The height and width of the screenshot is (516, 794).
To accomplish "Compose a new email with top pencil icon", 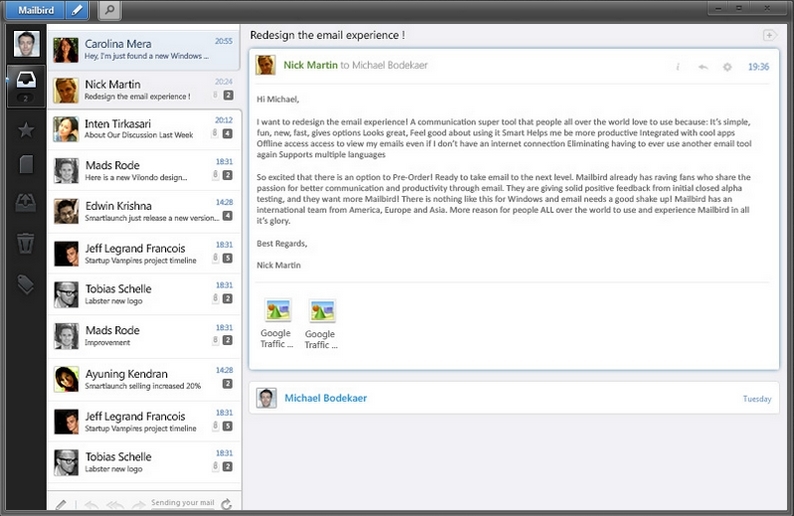I will 77,10.
